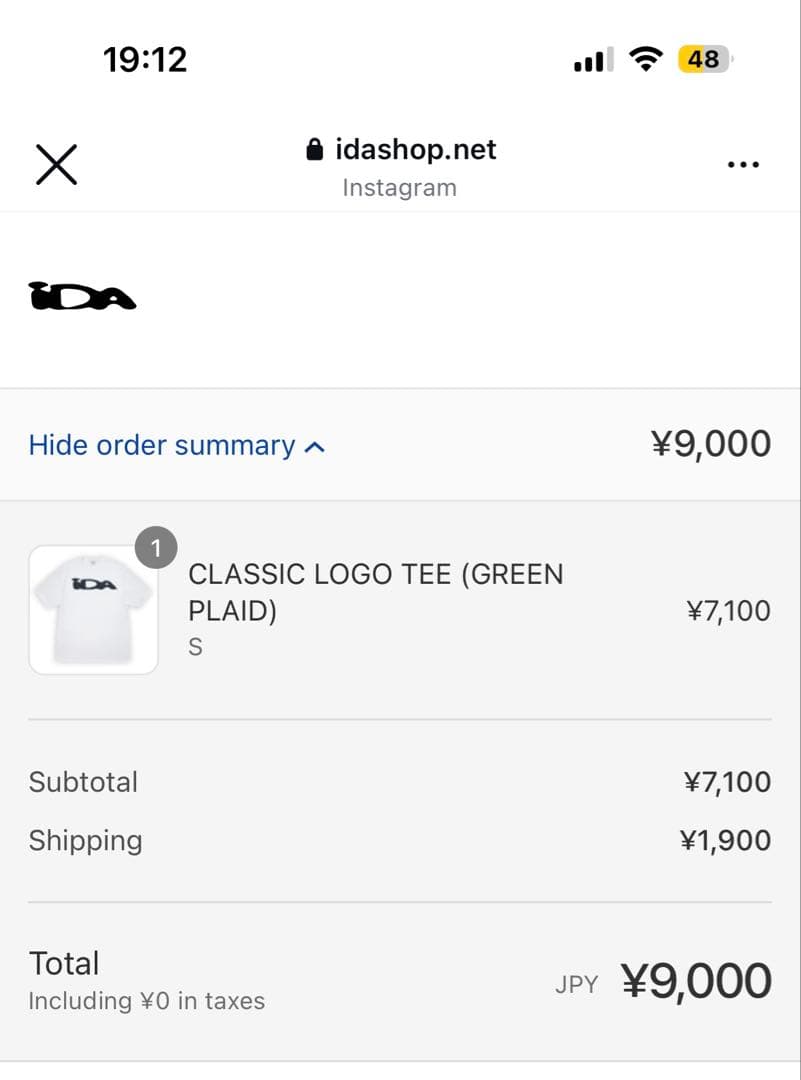The image size is (801, 1080).
Task: Close the in-app browser with the X
Action: (x=56, y=164)
